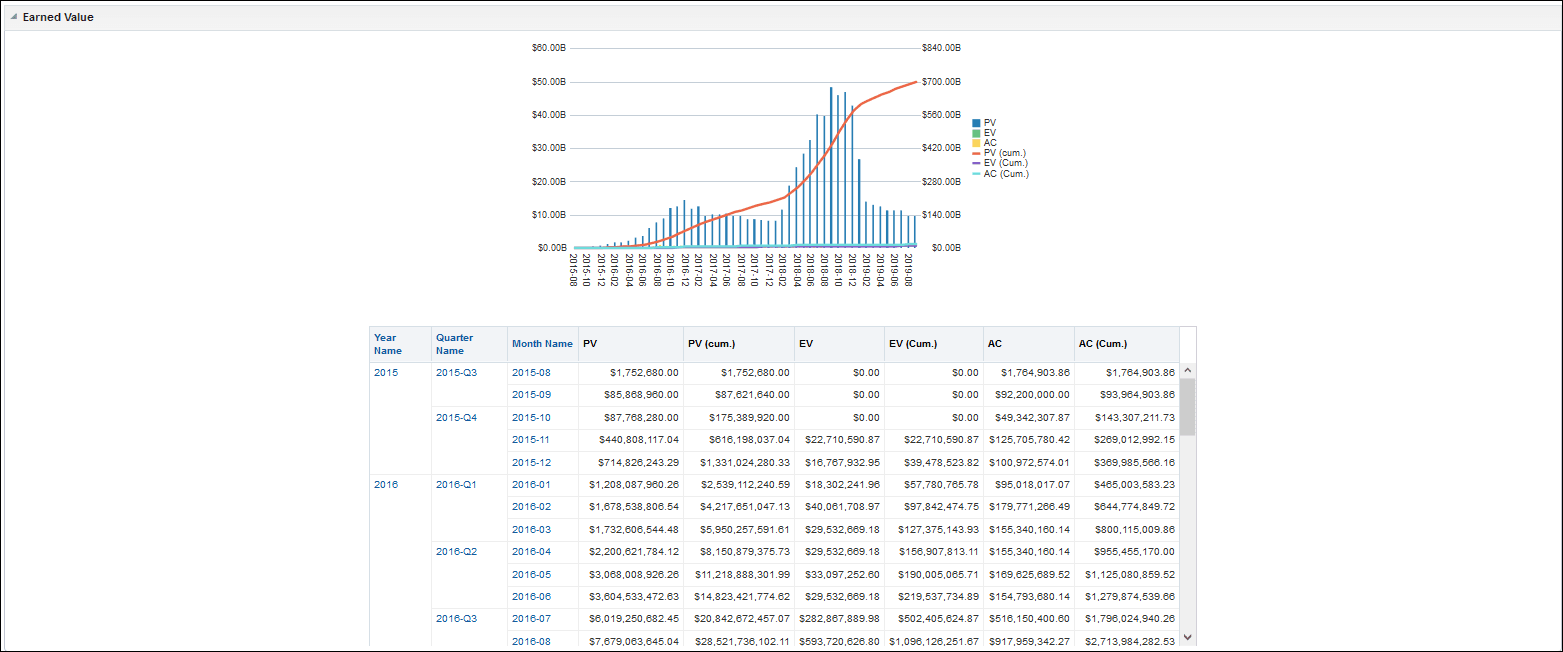Toggle the PV series in the legend

click(990, 121)
